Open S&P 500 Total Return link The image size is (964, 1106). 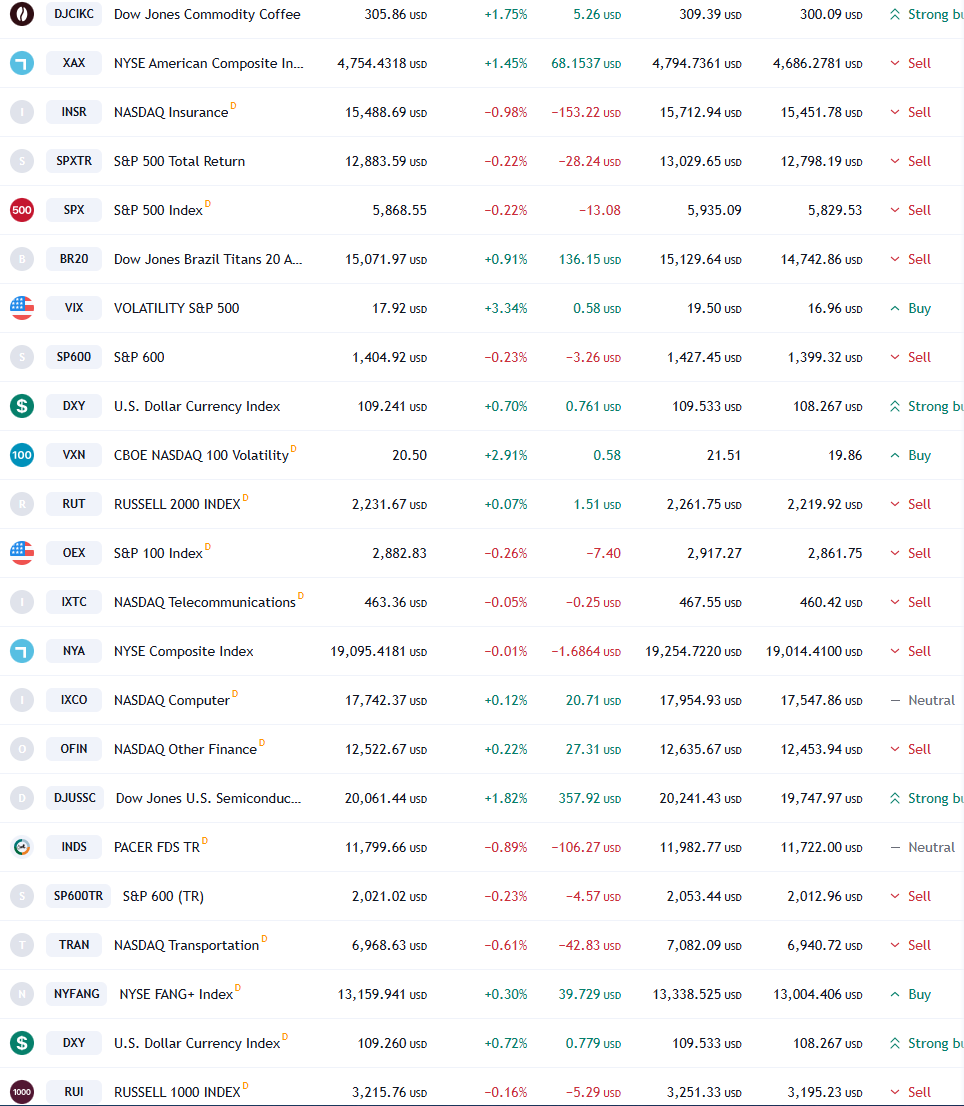180,161
